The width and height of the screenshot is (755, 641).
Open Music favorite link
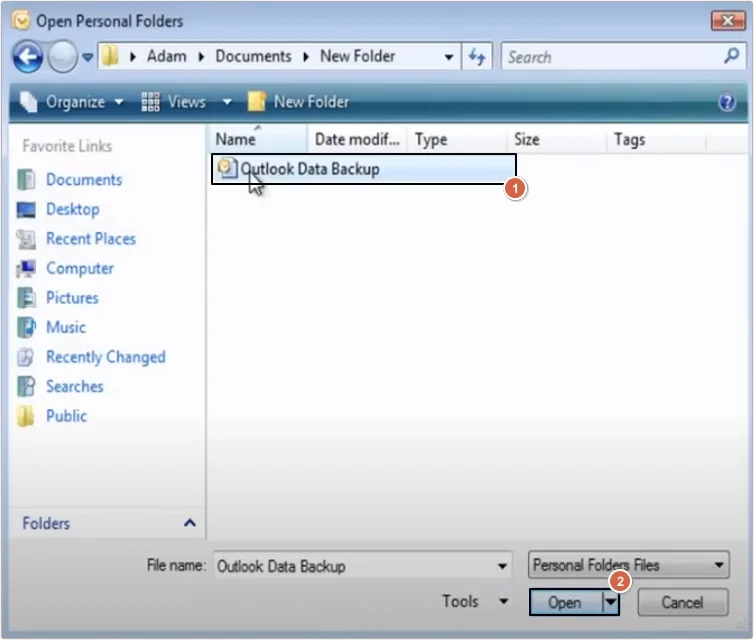[x=66, y=327]
